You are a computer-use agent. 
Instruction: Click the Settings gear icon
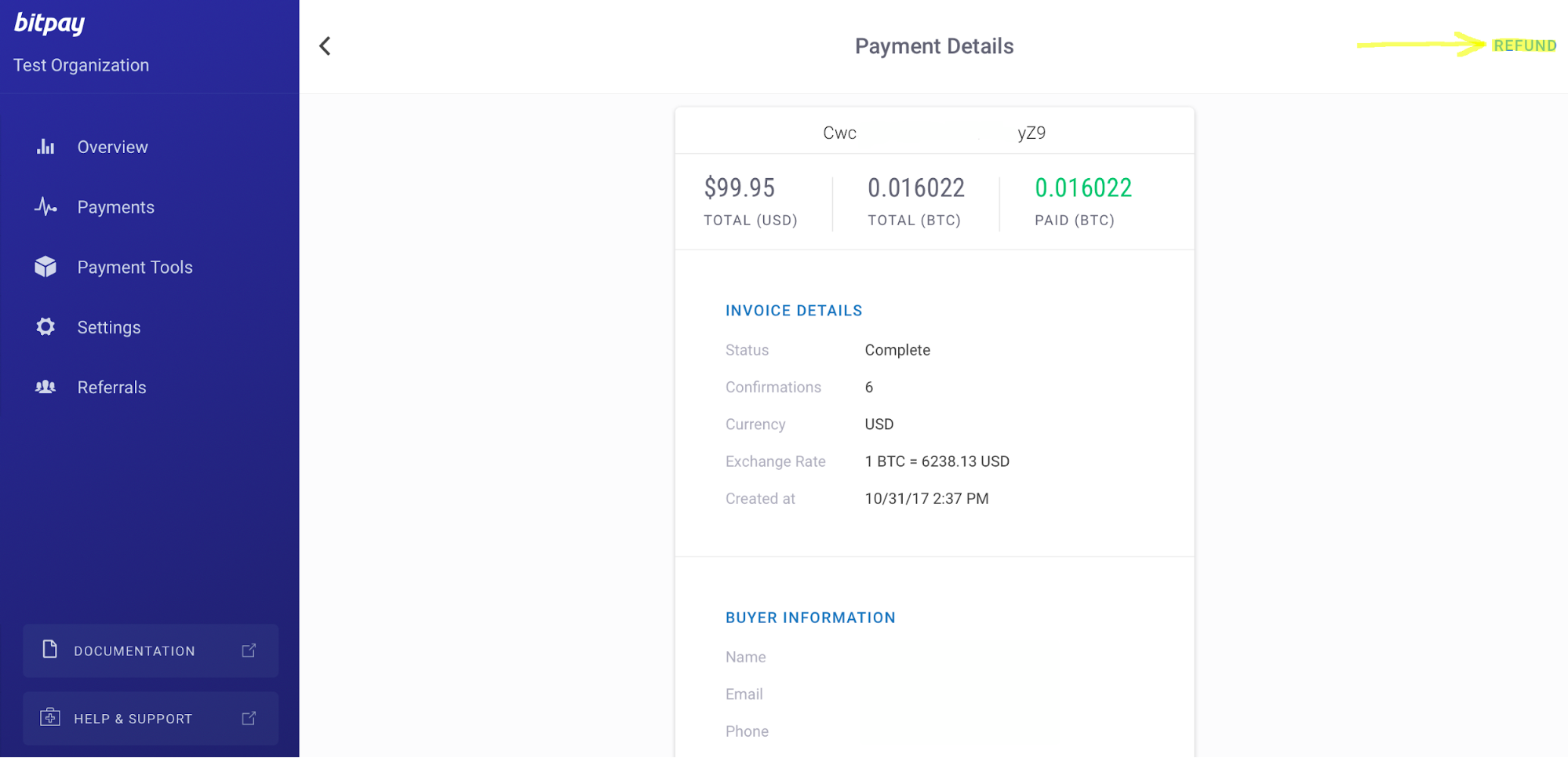(x=45, y=326)
